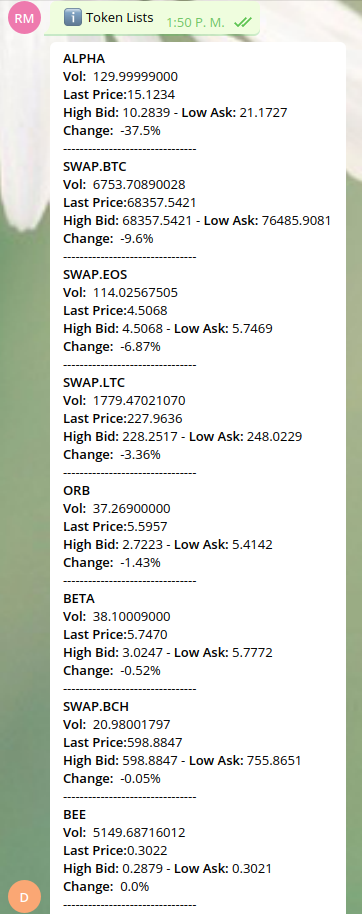Click the SWAP.BTC token heading
362x914 pixels.
(x=94, y=167)
